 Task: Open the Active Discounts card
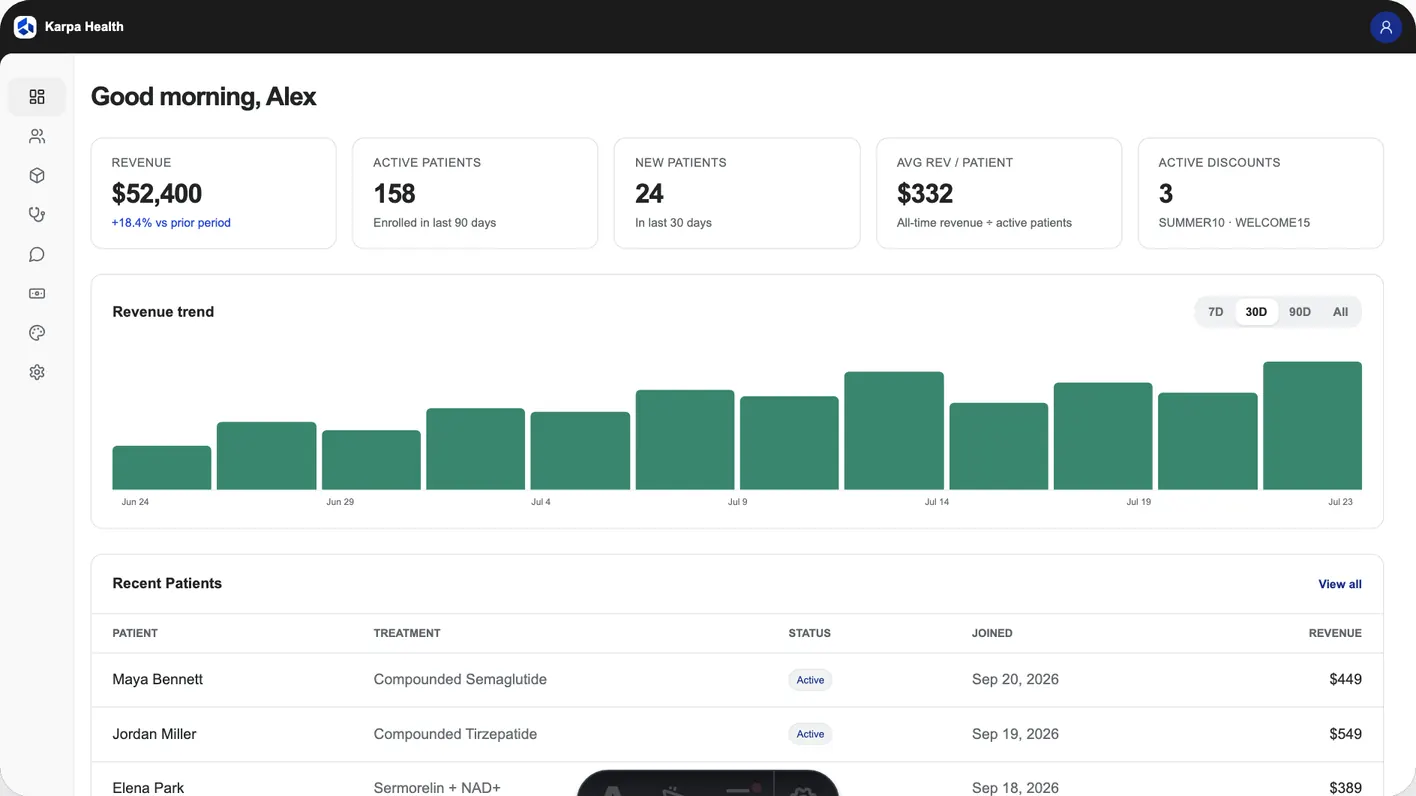point(1260,193)
